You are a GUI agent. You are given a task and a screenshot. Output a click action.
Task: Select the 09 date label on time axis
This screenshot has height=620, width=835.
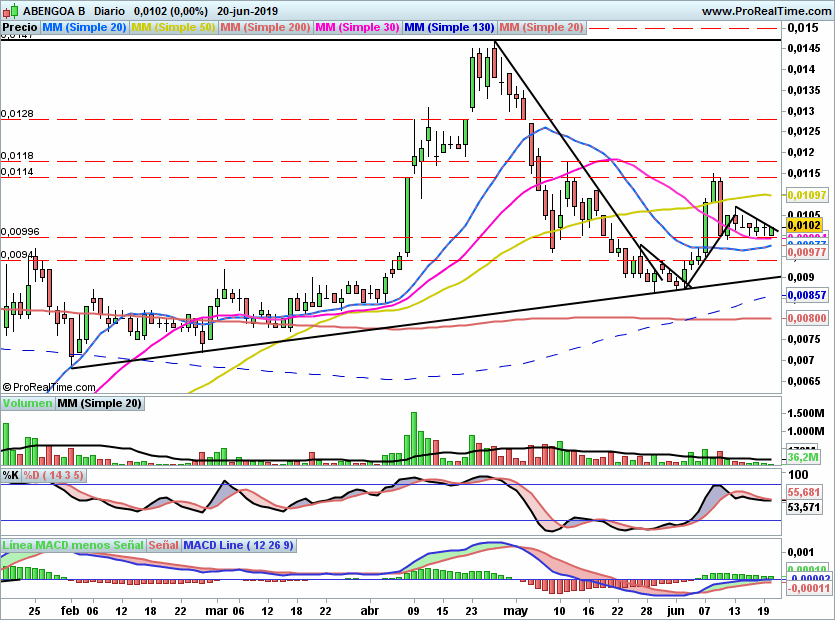(x=414, y=610)
